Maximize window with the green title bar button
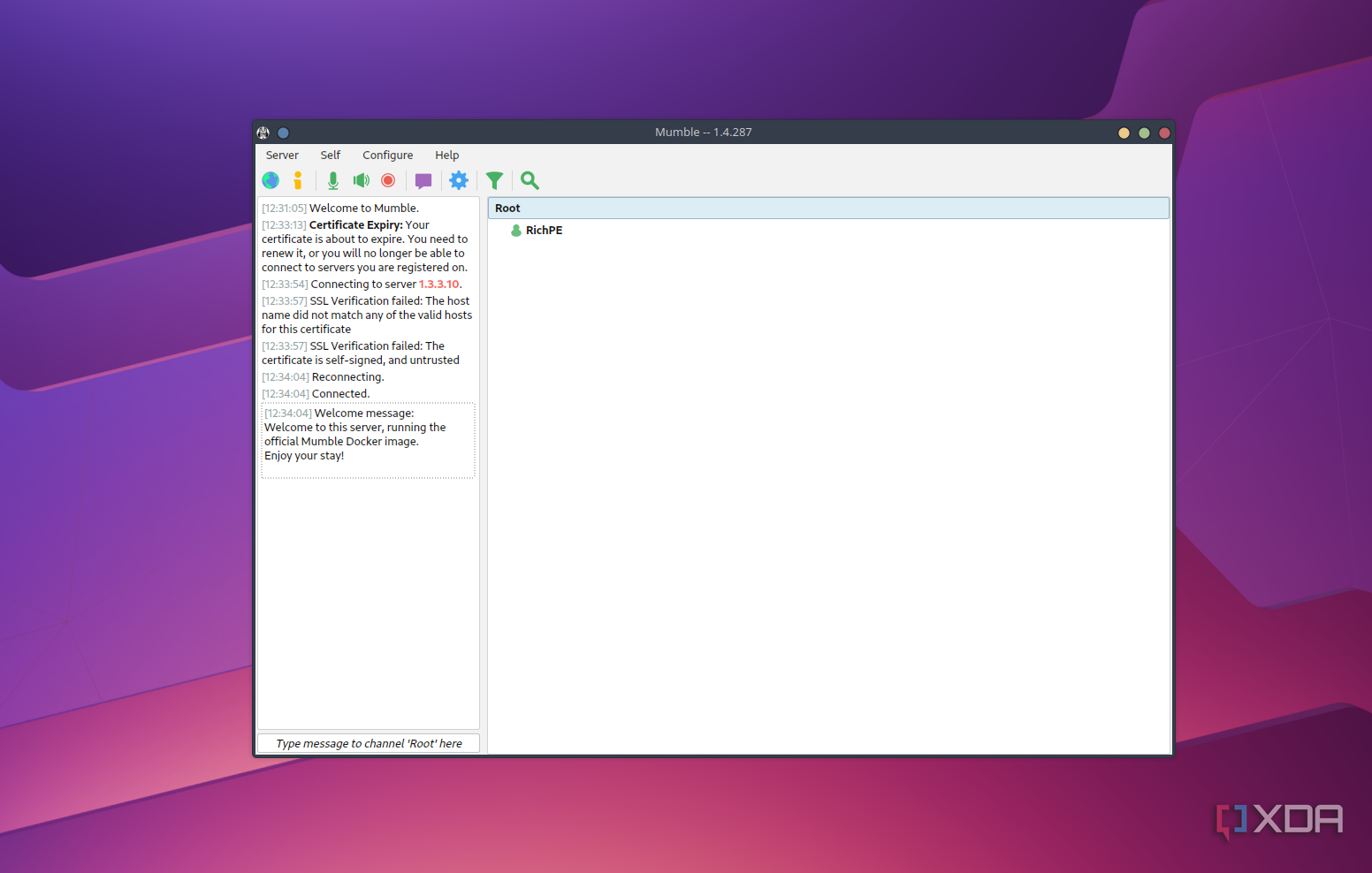 pyautogui.click(x=1144, y=133)
